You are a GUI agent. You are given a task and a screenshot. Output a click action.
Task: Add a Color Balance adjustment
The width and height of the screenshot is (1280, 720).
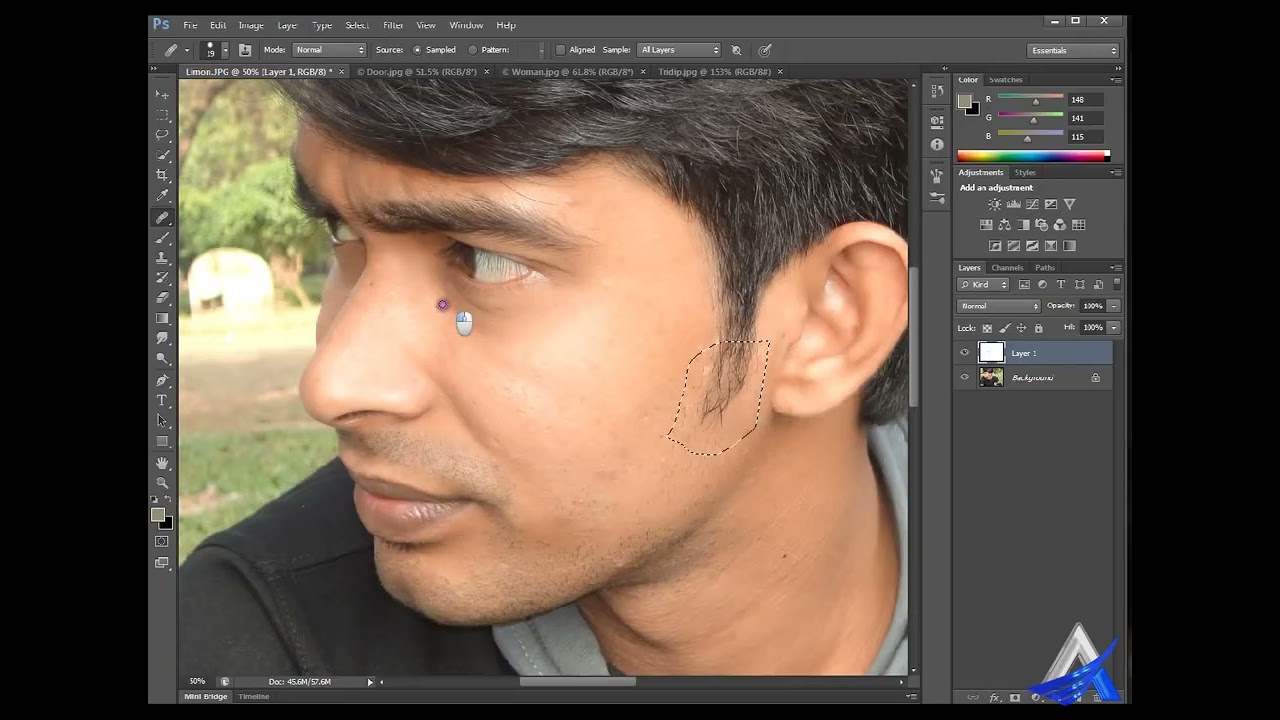click(x=1004, y=225)
